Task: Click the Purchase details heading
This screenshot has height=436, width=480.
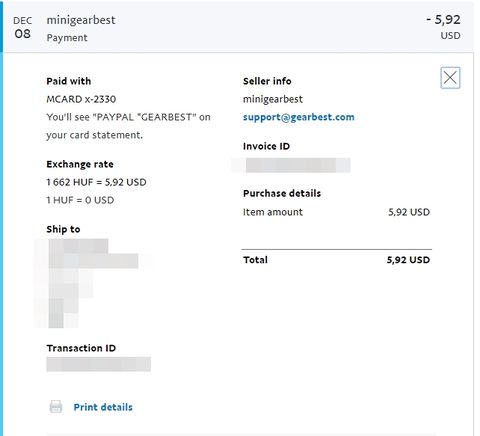Action: click(282, 193)
